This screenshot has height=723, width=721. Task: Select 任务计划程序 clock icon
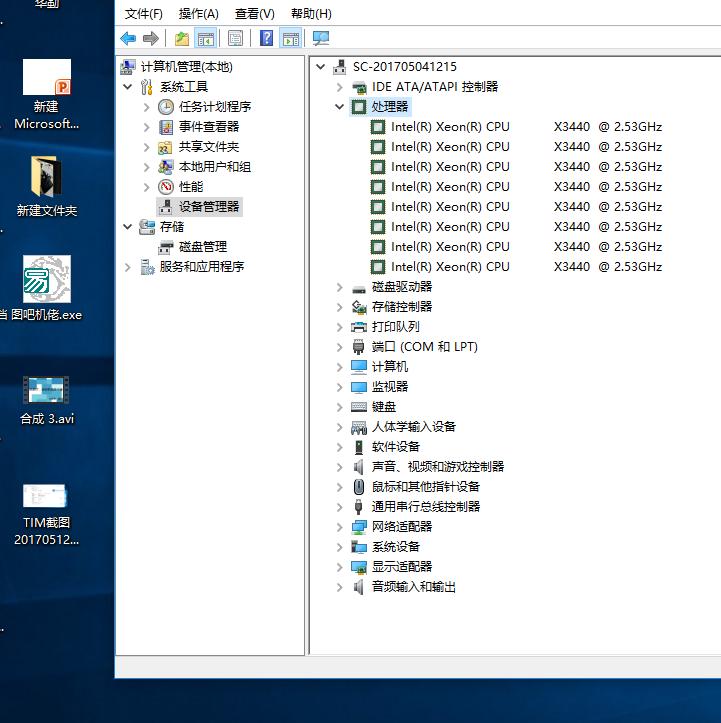click(x=165, y=107)
